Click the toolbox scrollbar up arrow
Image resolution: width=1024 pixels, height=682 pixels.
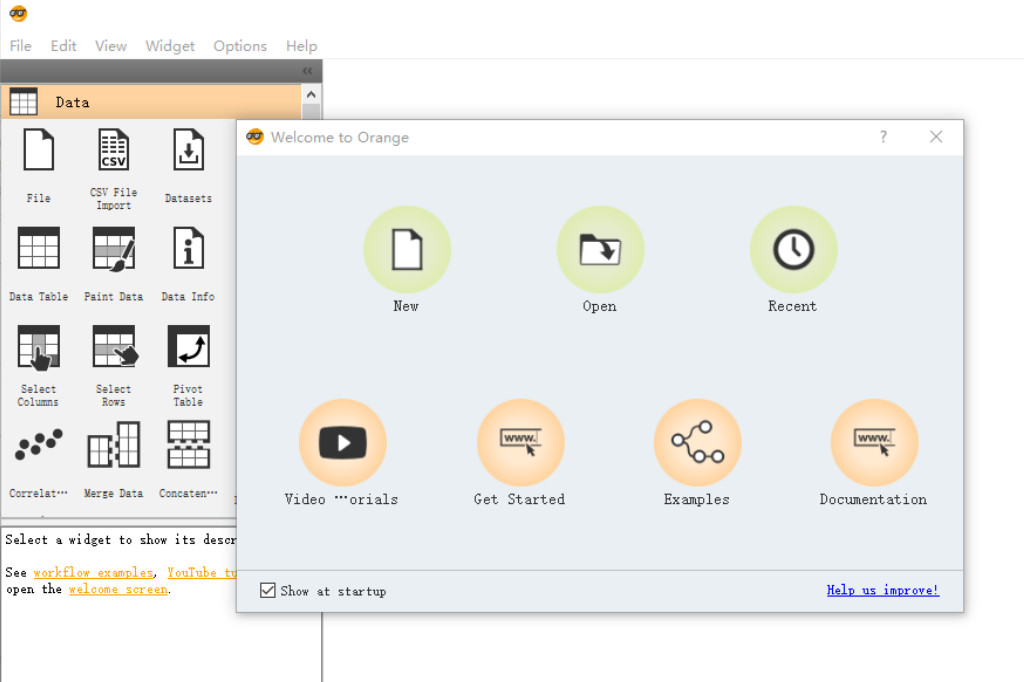pyautogui.click(x=311, y=95)
